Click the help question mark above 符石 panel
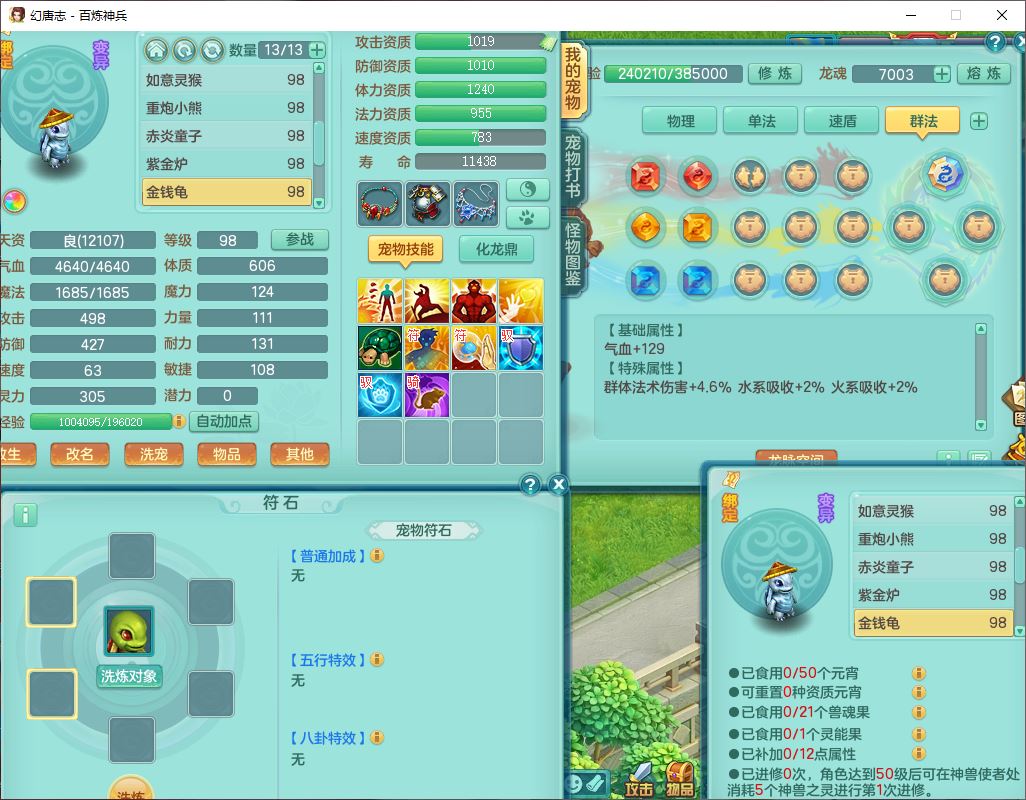 pyautogui.click(x=530, y=485)
